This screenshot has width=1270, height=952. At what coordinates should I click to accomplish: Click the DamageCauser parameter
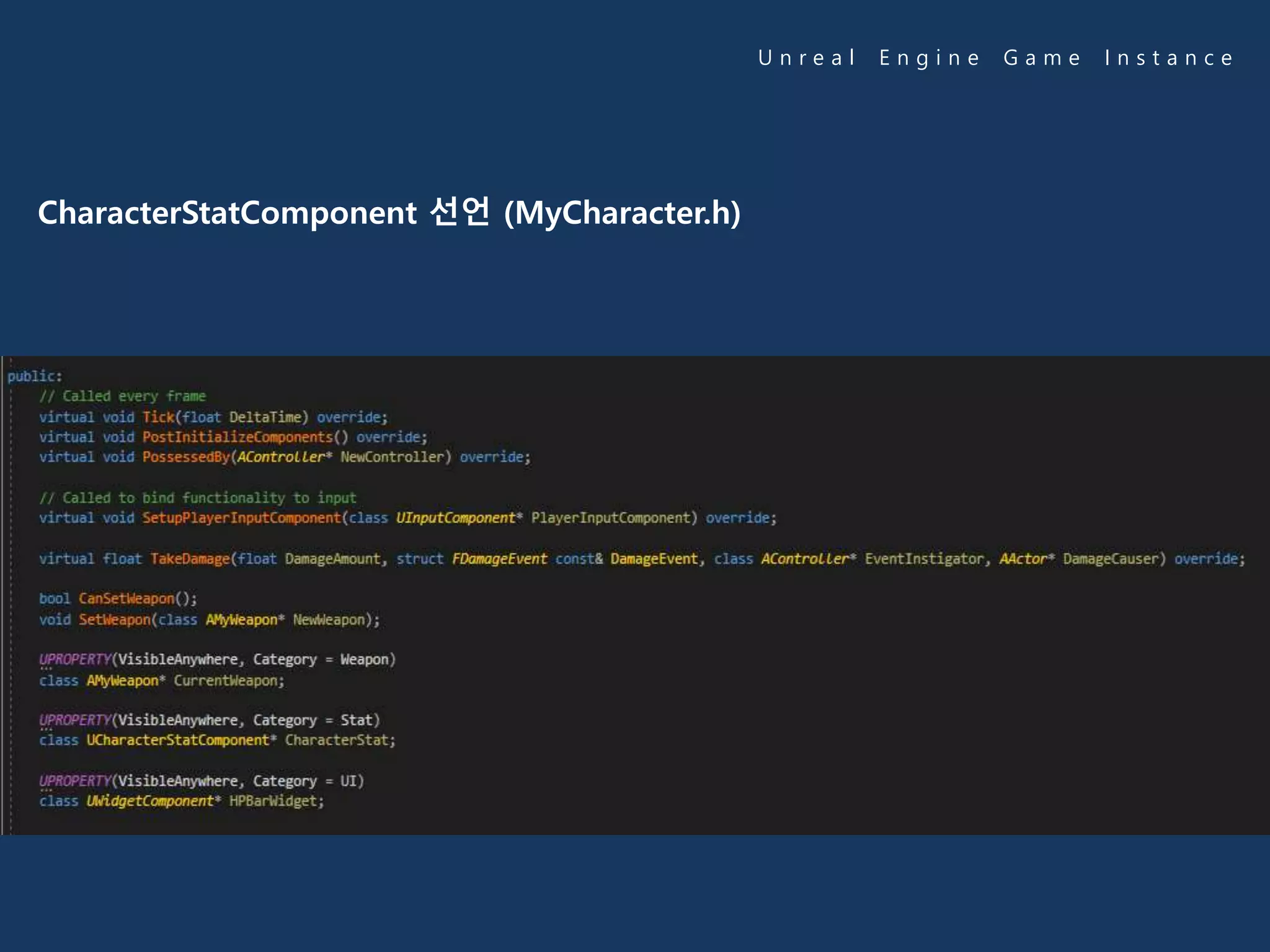pos(1110,558)
